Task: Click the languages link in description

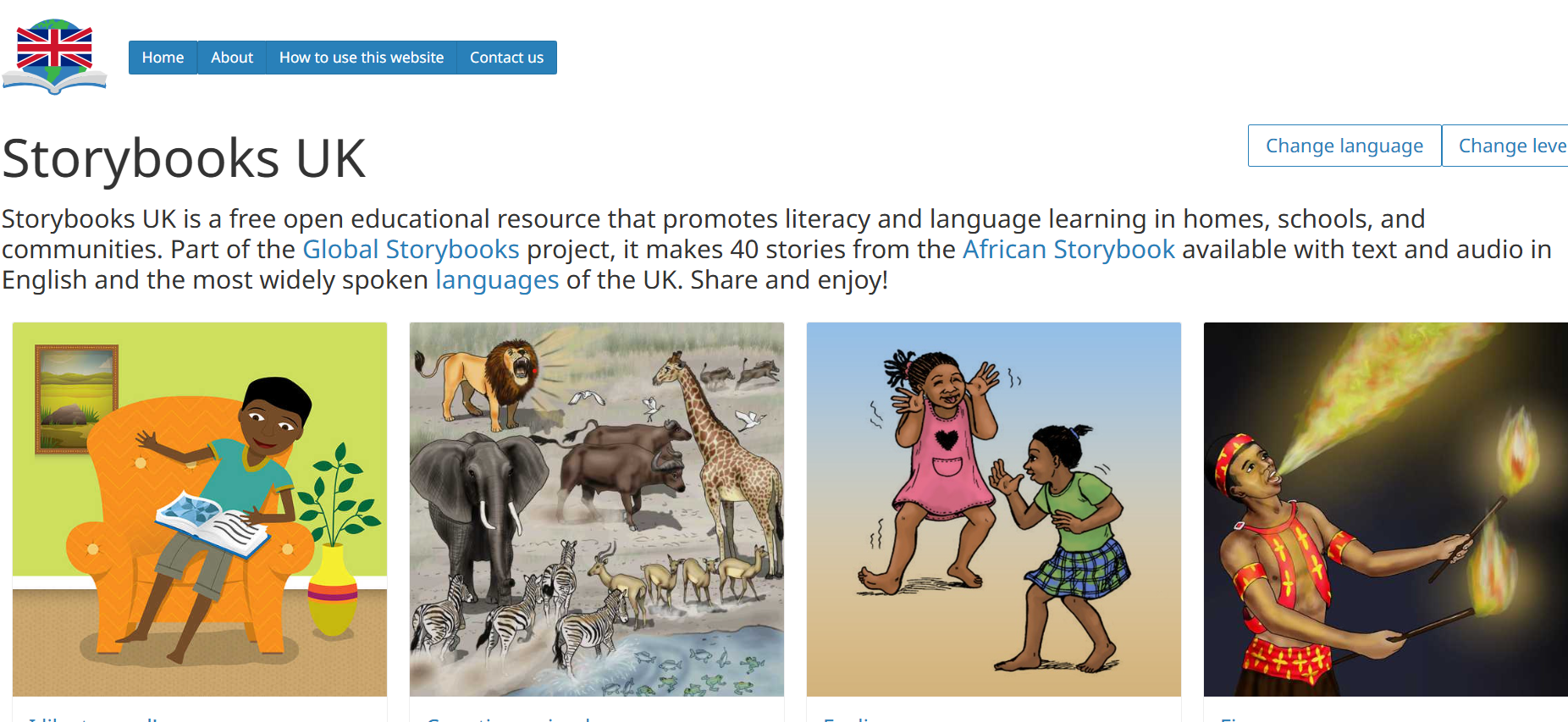Action: (497, 280)
